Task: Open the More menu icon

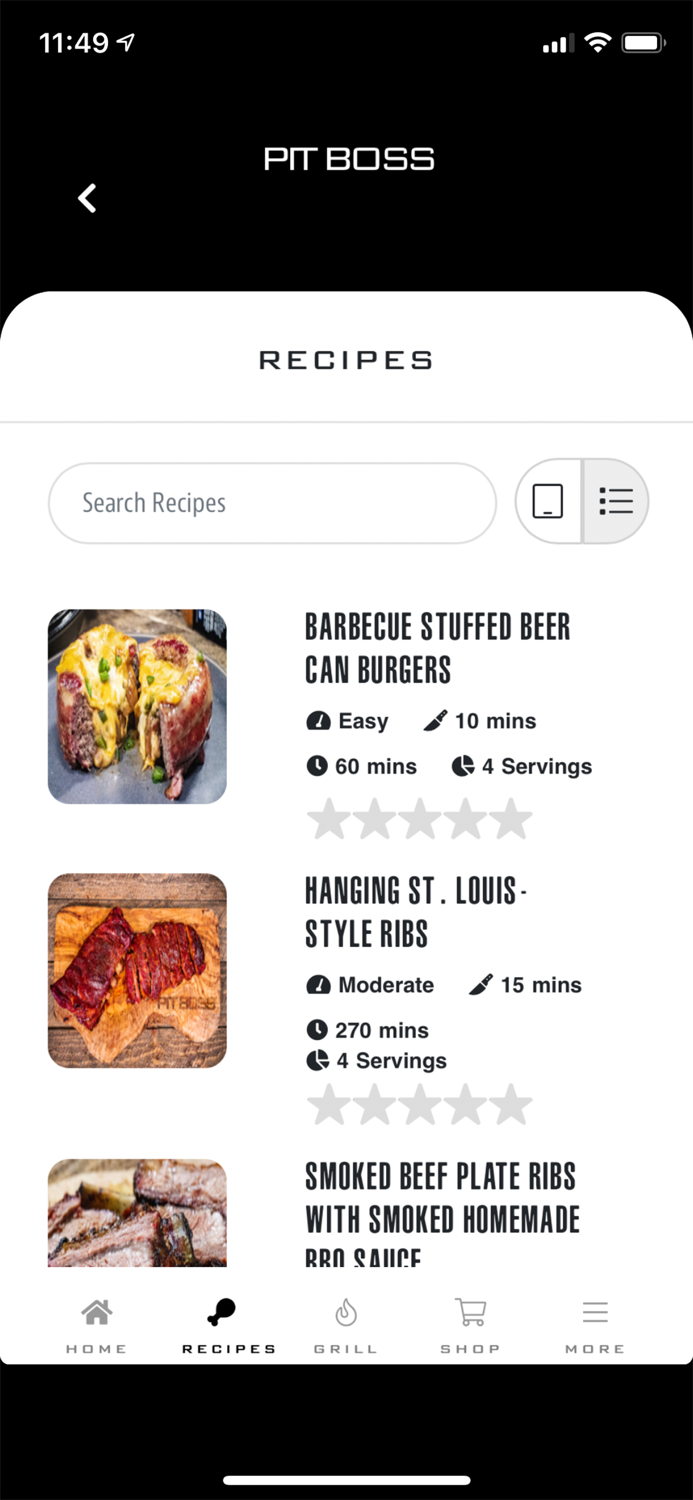Action: [595, 1309]
